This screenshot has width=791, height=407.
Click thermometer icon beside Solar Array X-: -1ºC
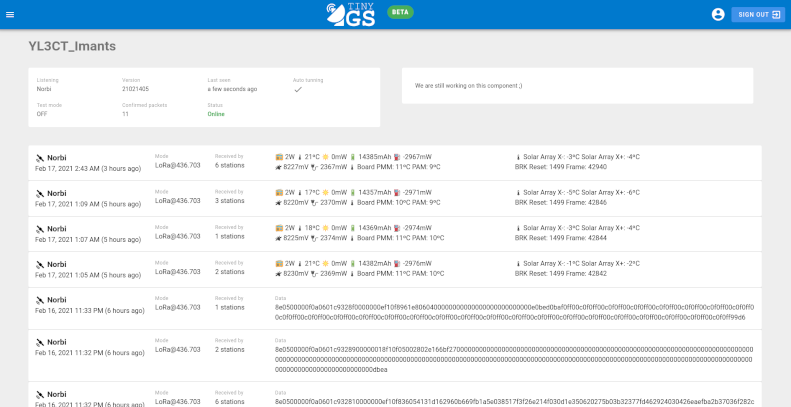point(518,263)
